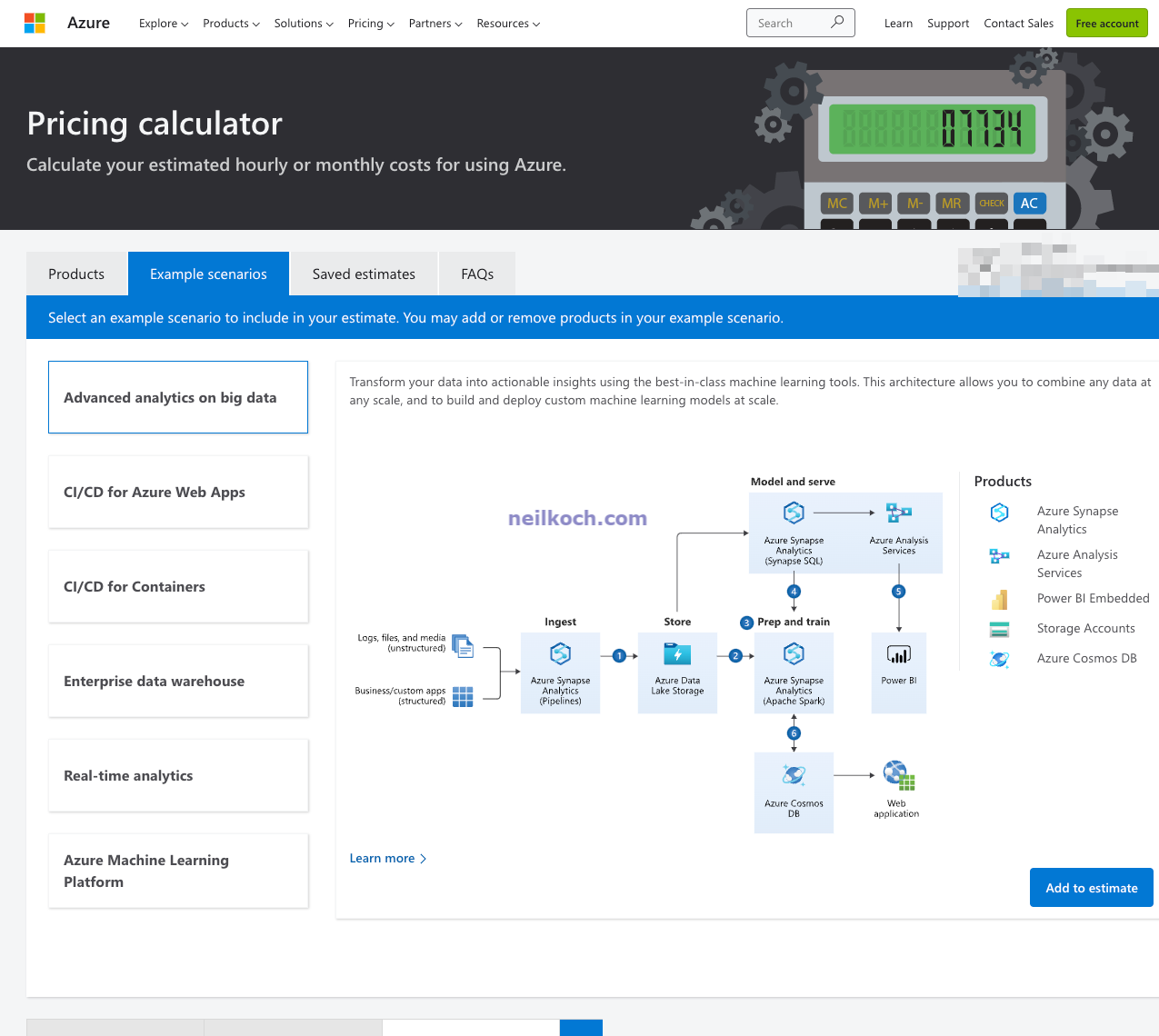Click structured business apps grid icon

[x=463, y=696]
